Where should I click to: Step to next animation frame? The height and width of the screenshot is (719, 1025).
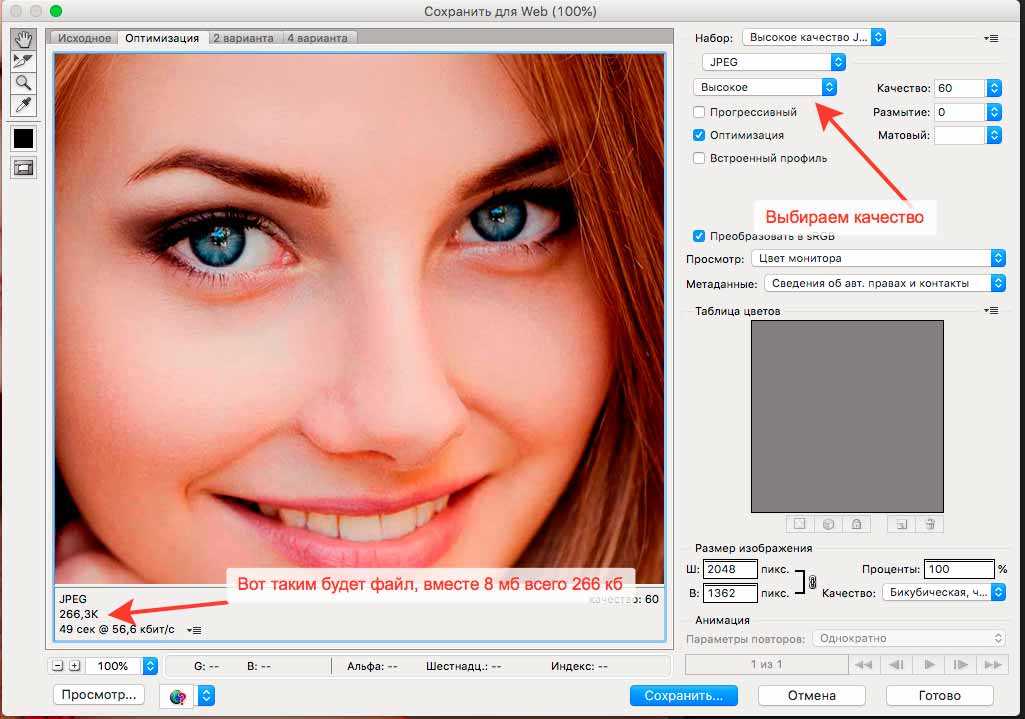pos(960,665)
